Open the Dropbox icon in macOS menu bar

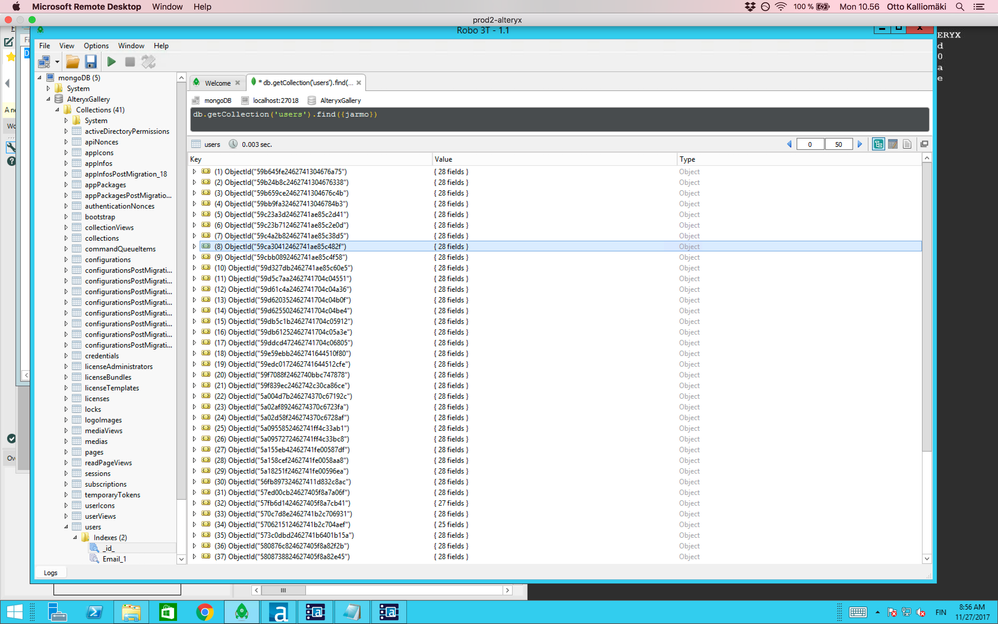pos(750,6)
